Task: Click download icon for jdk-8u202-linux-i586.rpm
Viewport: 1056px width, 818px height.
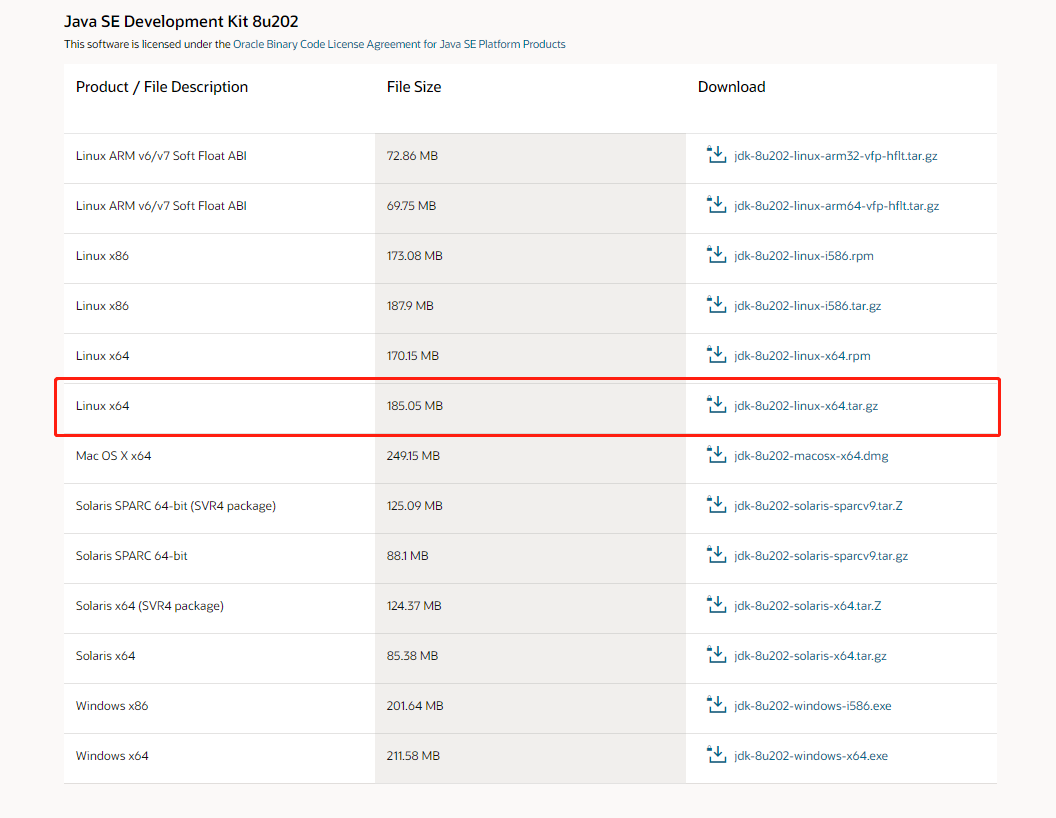Action: point(716,255)
